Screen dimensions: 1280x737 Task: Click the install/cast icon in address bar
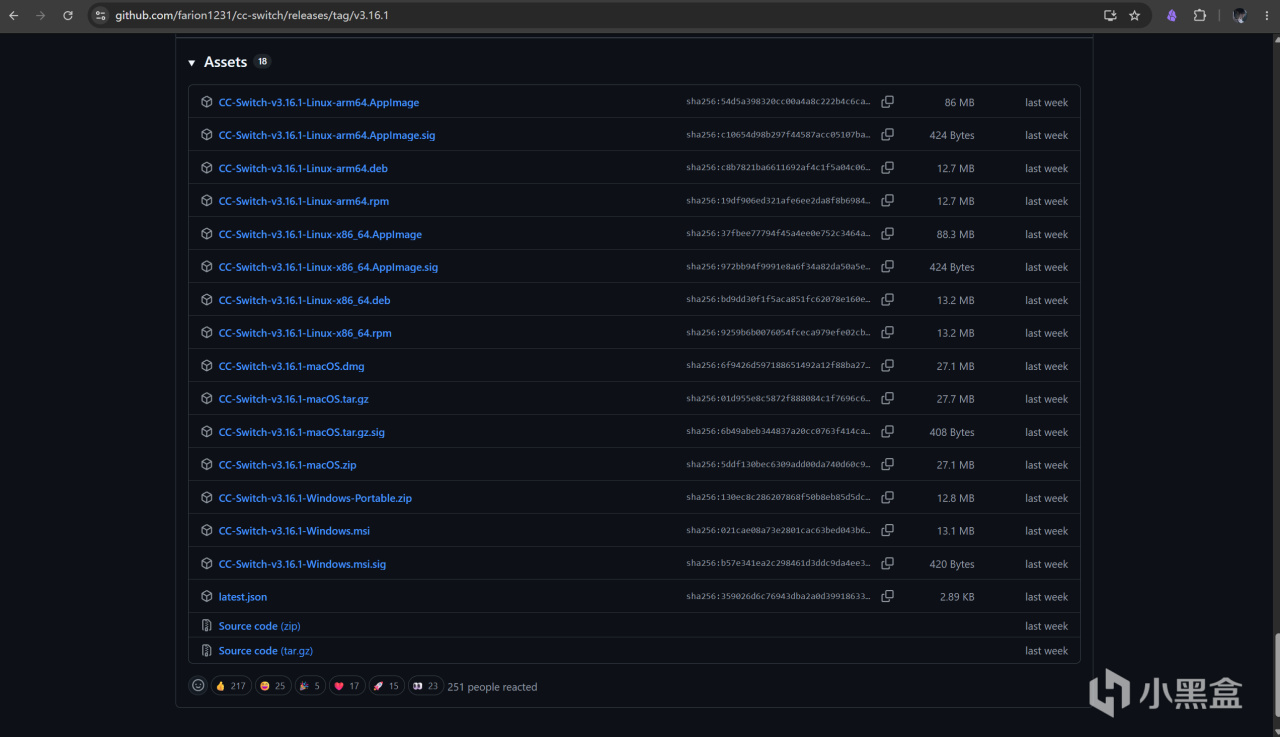click(x=1110, y=16)
